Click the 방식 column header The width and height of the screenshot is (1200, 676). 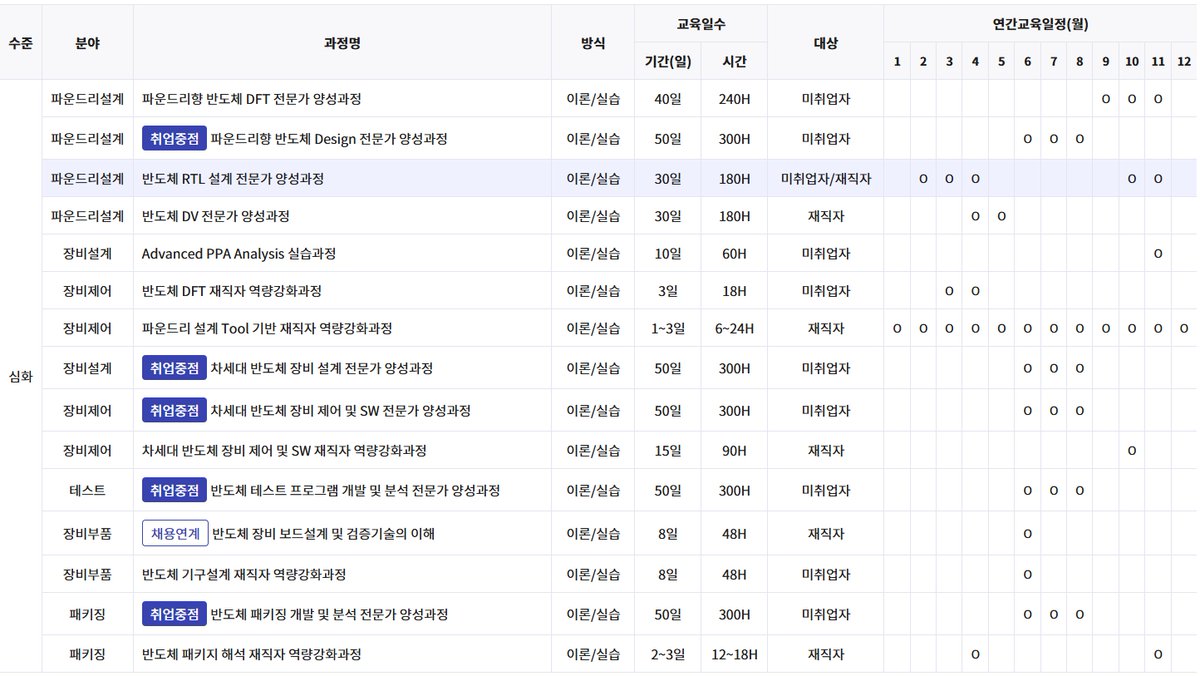[593, 43]
